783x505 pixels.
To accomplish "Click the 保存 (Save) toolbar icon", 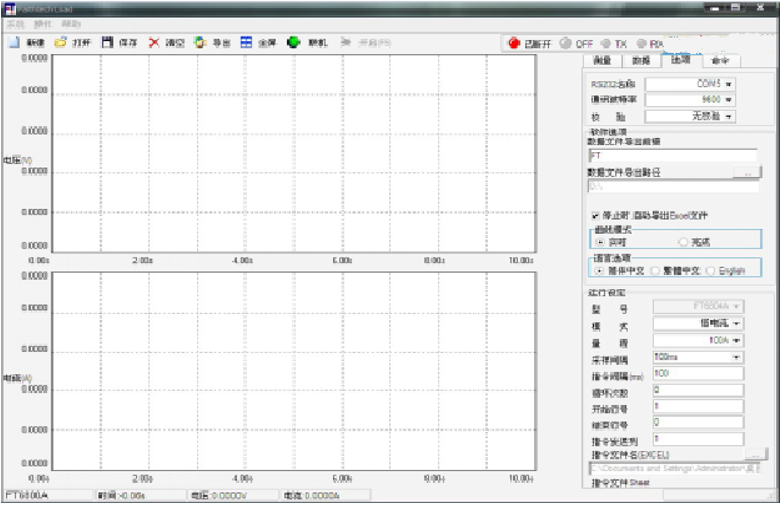I will coord(107,43).
